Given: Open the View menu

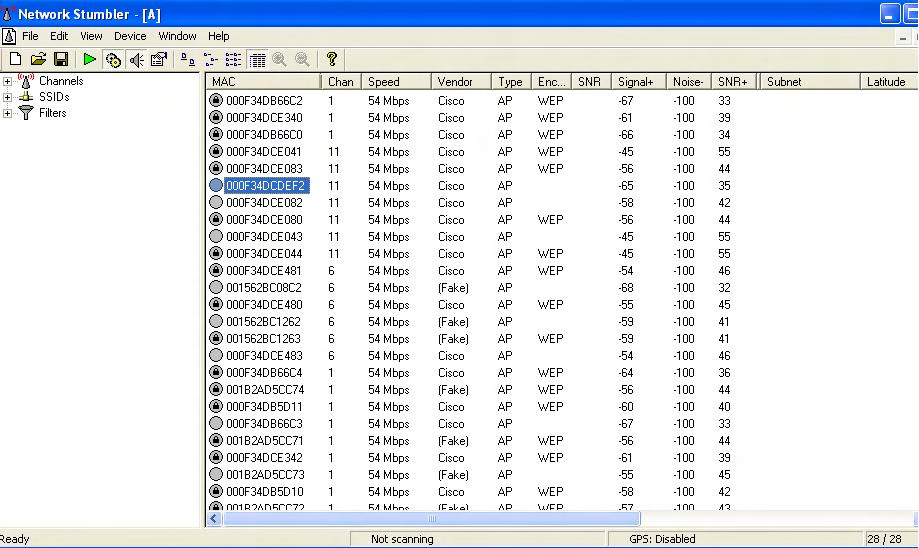Looking at the screenshot, I should (x=91, y=36).
